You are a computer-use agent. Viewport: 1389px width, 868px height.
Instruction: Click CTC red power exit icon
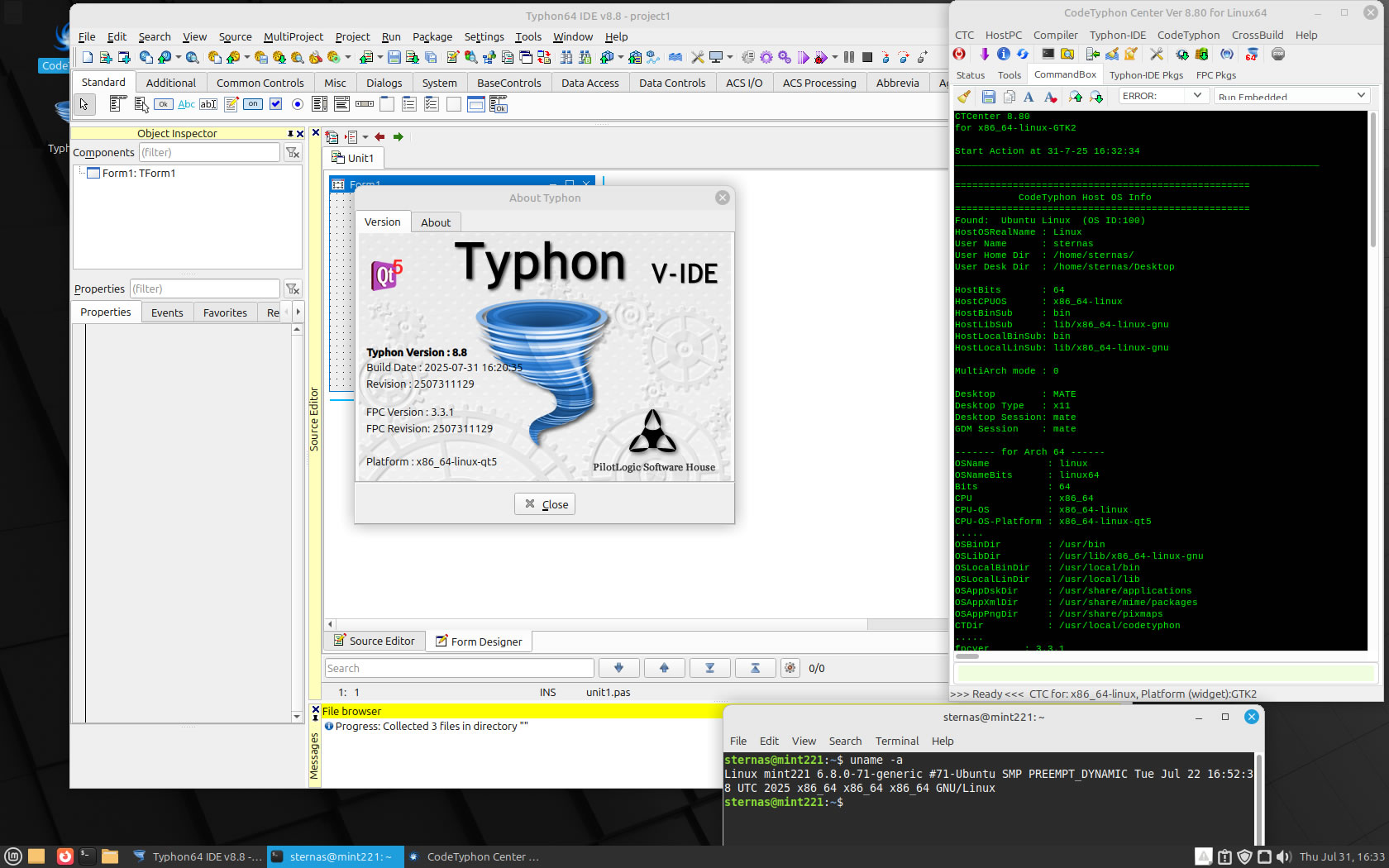(x=959, y=54)
